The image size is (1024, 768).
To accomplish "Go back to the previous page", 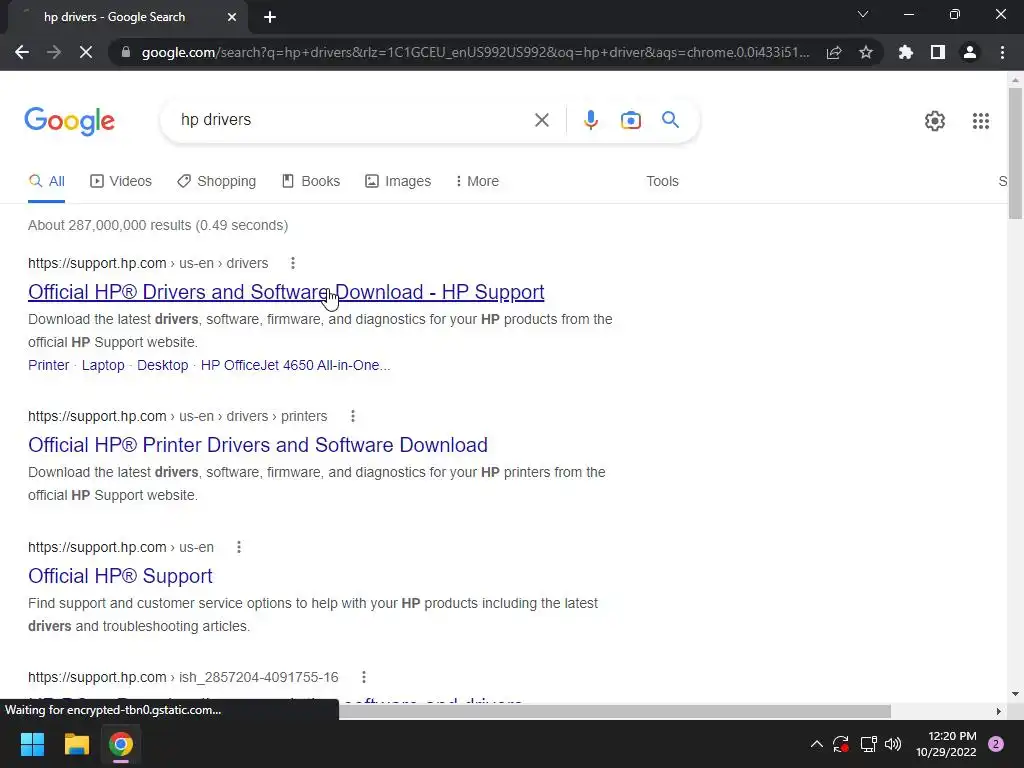I will coord(22,52).
